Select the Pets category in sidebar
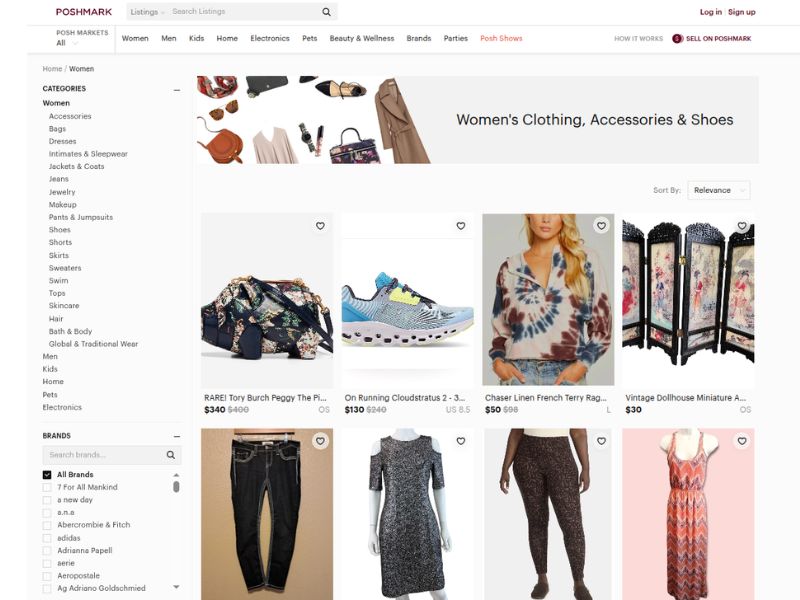Screen dimensions: 800x600 click(x=50, y=394)
